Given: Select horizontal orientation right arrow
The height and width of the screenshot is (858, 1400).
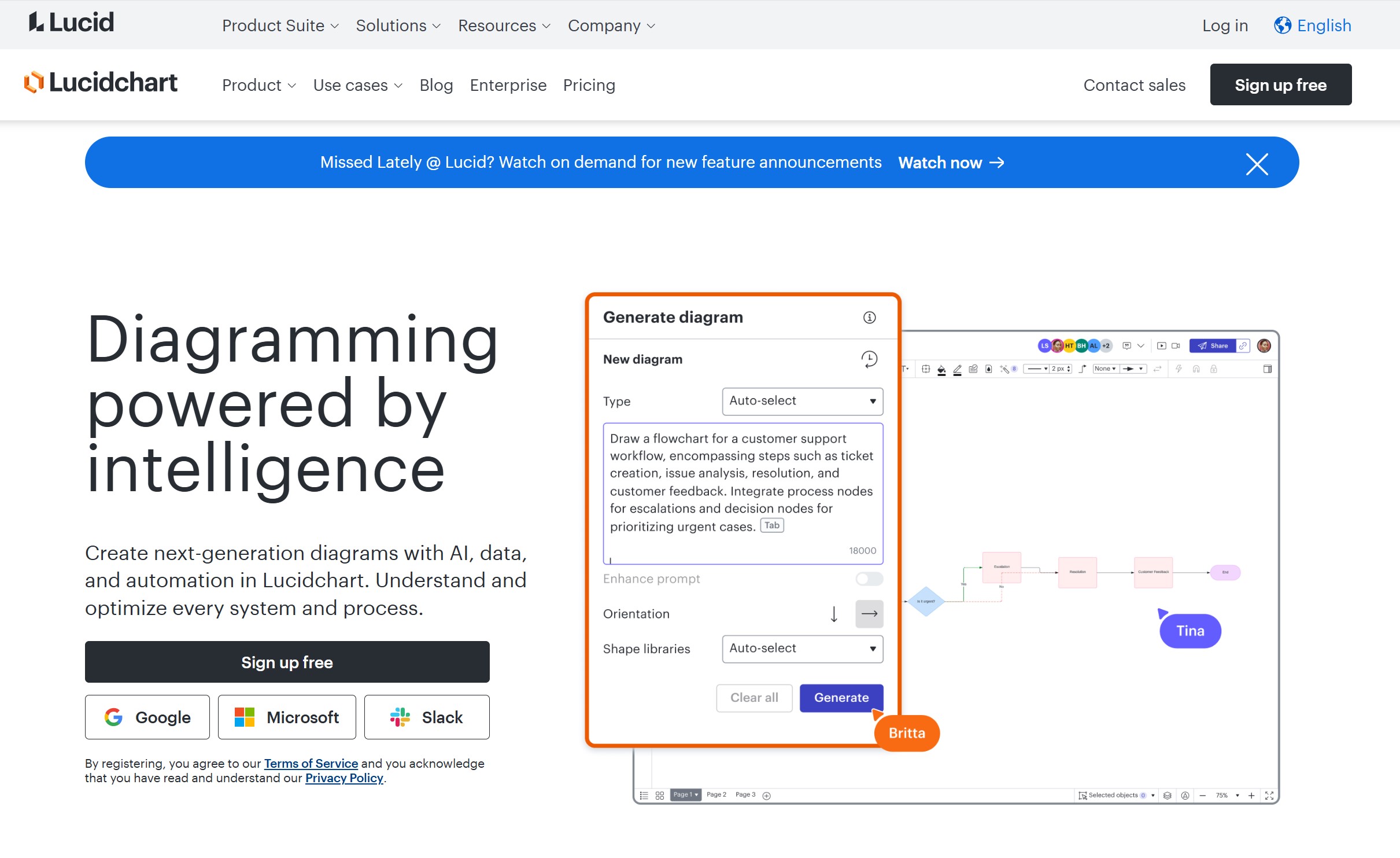Looking at the screenshot, I should 869,614.
